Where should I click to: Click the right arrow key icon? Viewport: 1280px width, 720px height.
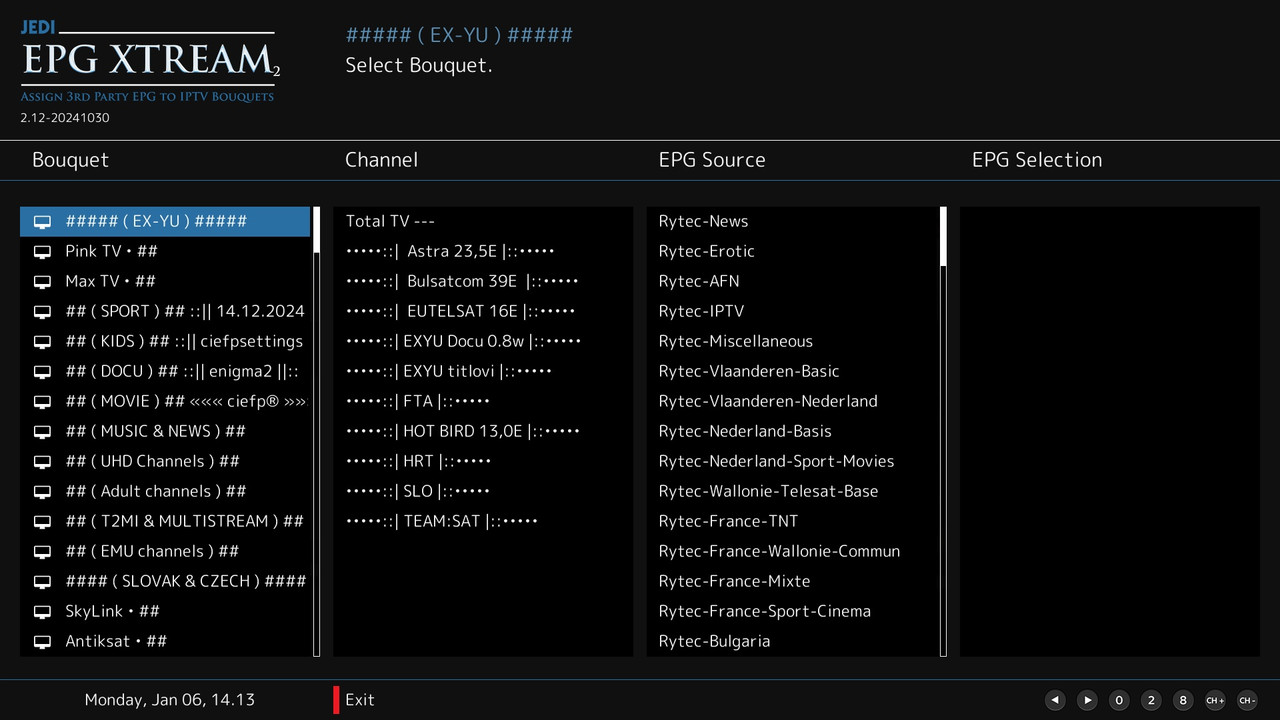click(x=1087, y=700)
